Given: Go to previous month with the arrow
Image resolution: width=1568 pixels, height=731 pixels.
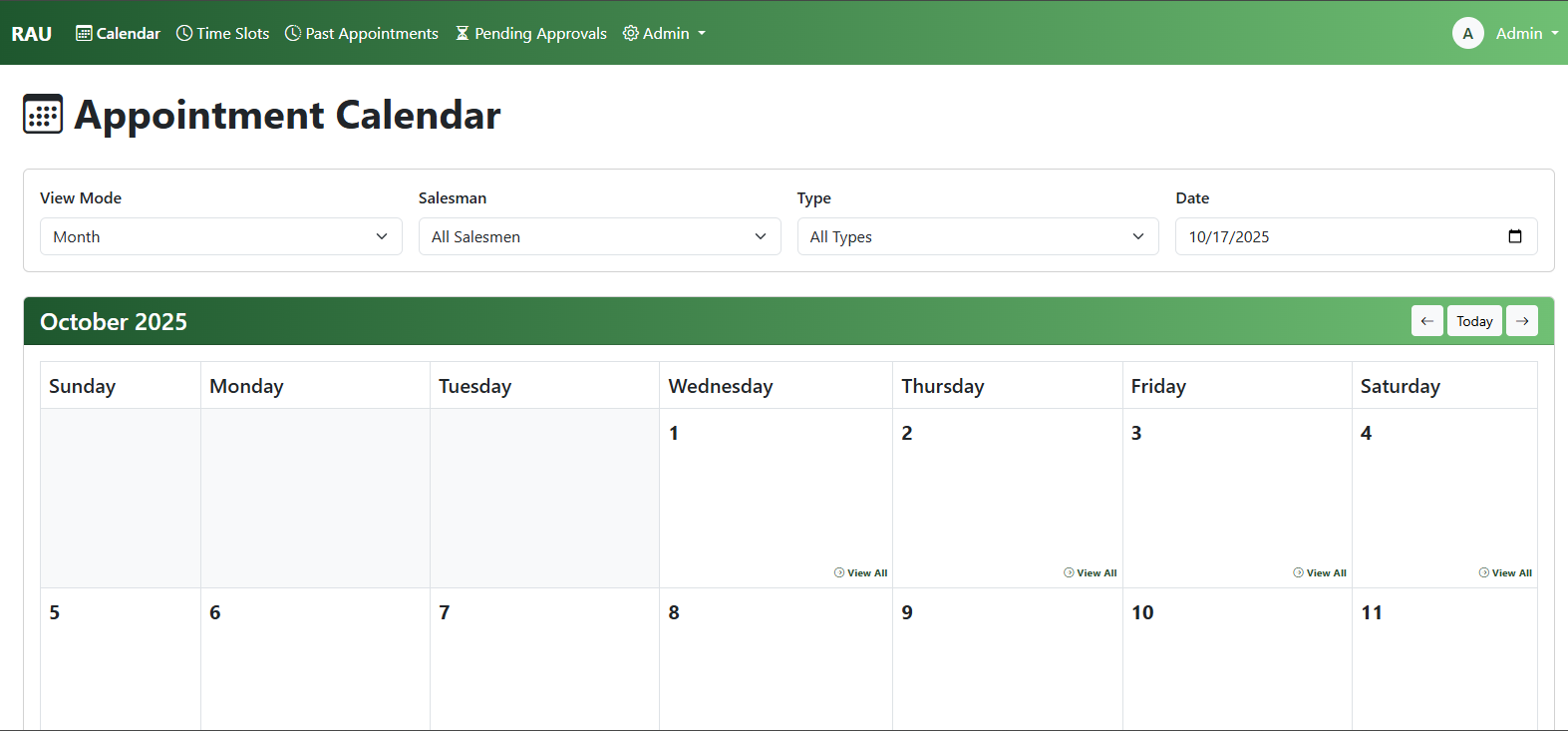Looking at the screenshot, I should point(1426,320).
